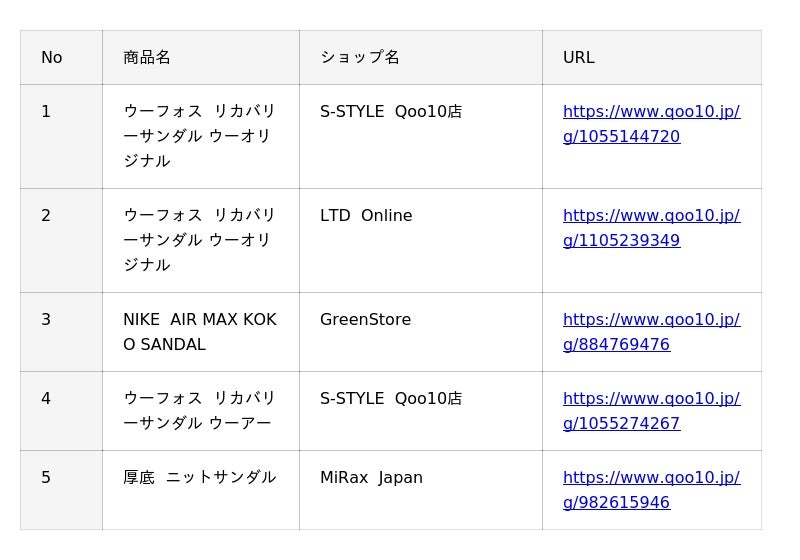800x560 pixels.
Task: Open the qoo10 link ending 1055144720
Action: tap(651, 124)
